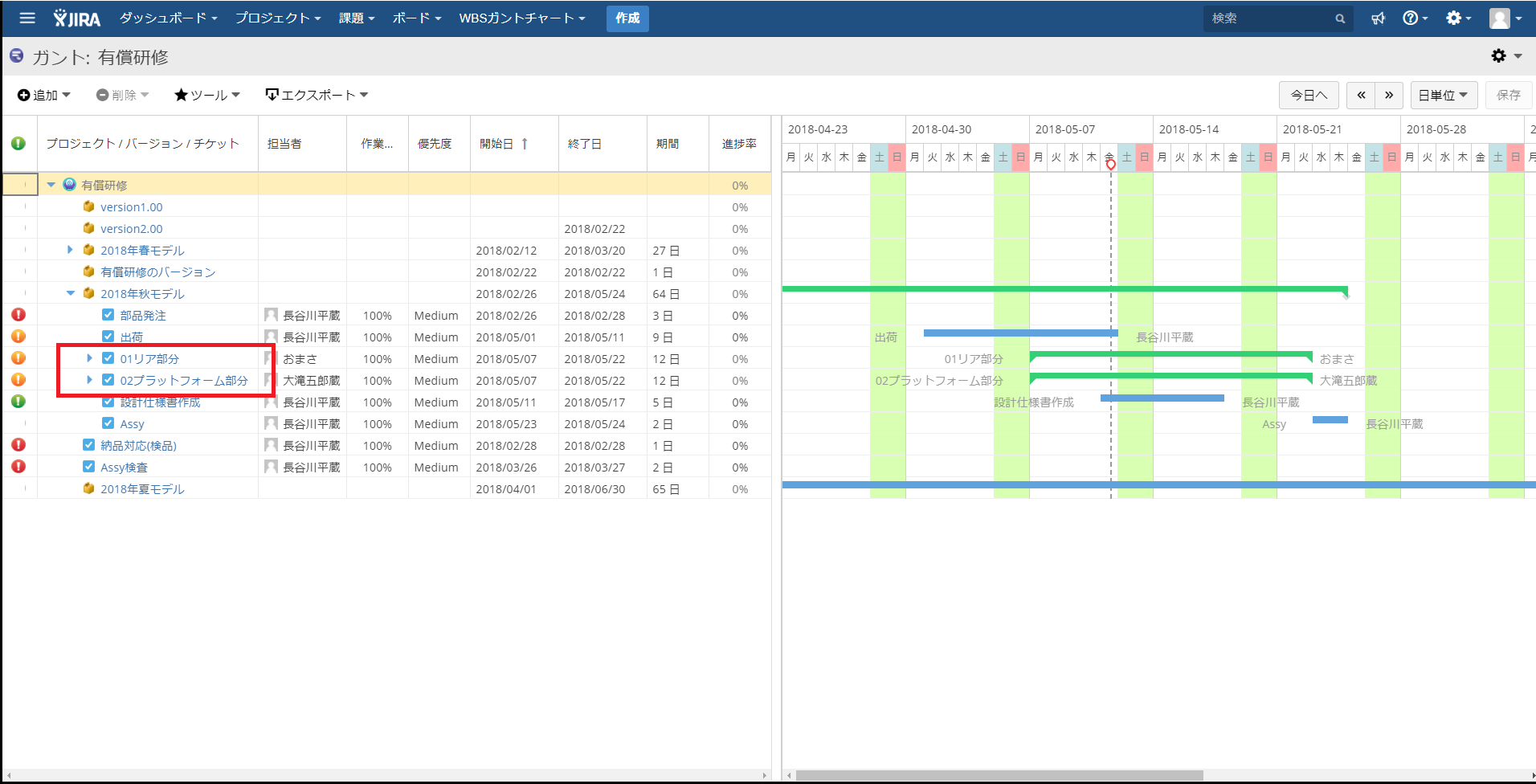Open the administration gear menu in header

click(1458, 18)
